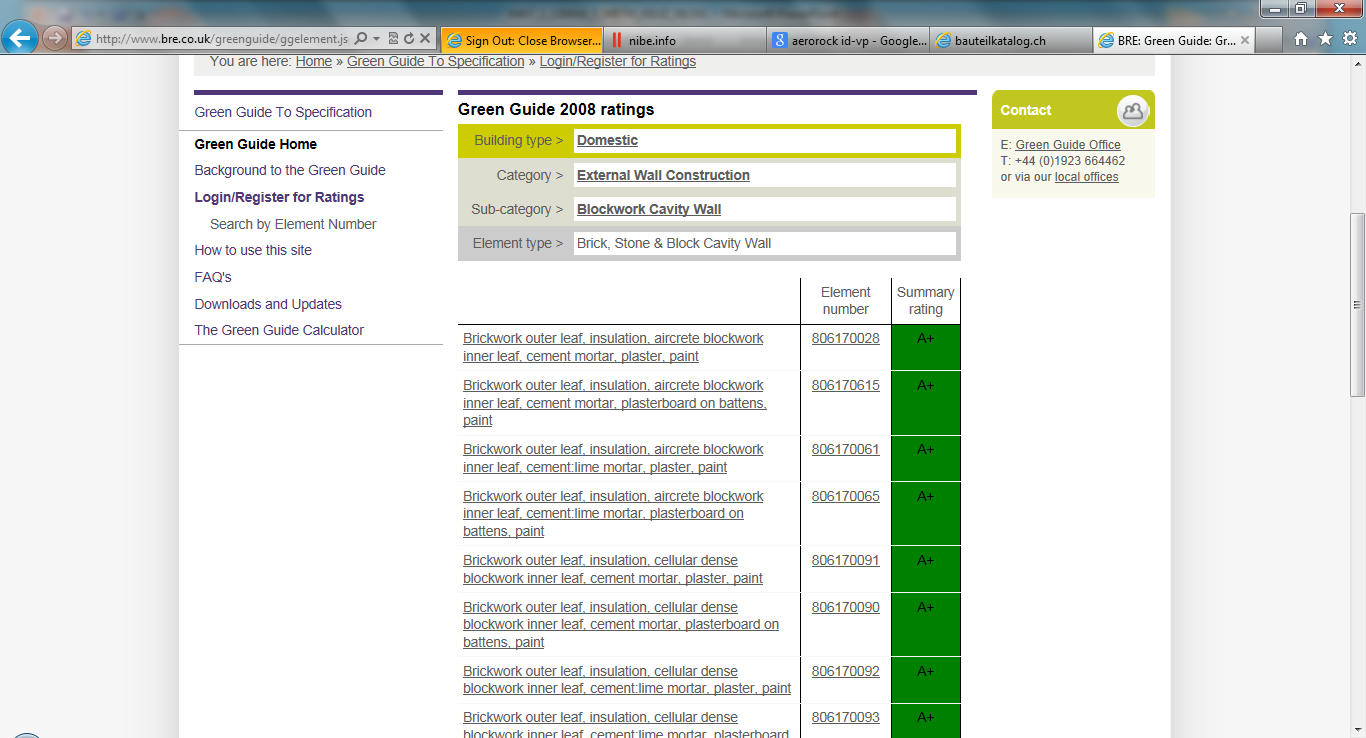Switch to the aerorock id-vp Google tab
The image size is (1366, 738).
pyautogui.click(x=848, y=40)
